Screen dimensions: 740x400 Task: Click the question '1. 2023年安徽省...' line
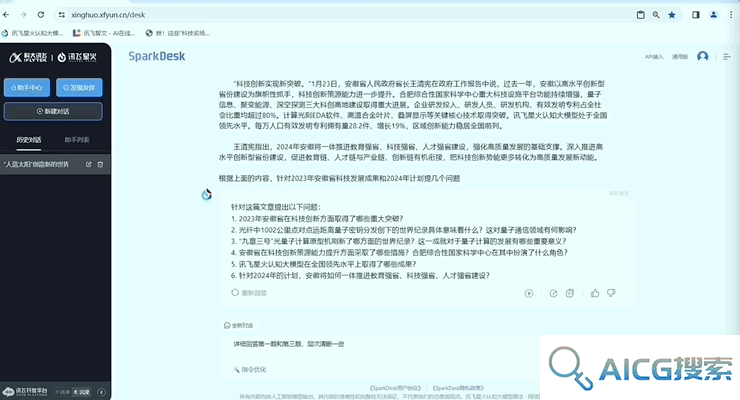point(317,219)
